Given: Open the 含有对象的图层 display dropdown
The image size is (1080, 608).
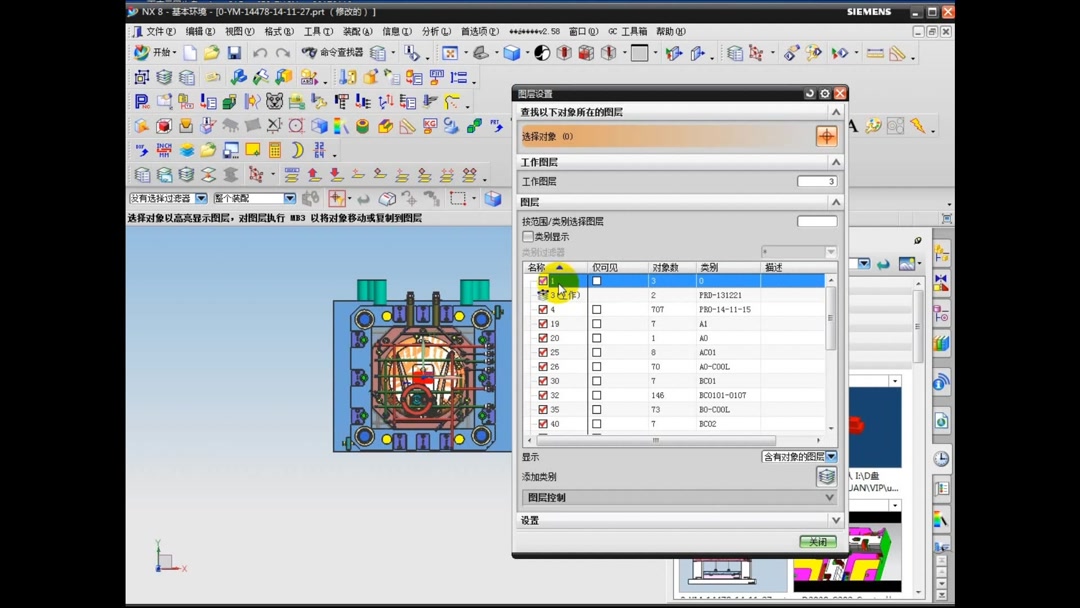Looking at the screenshot, I should tap(833, 456).
